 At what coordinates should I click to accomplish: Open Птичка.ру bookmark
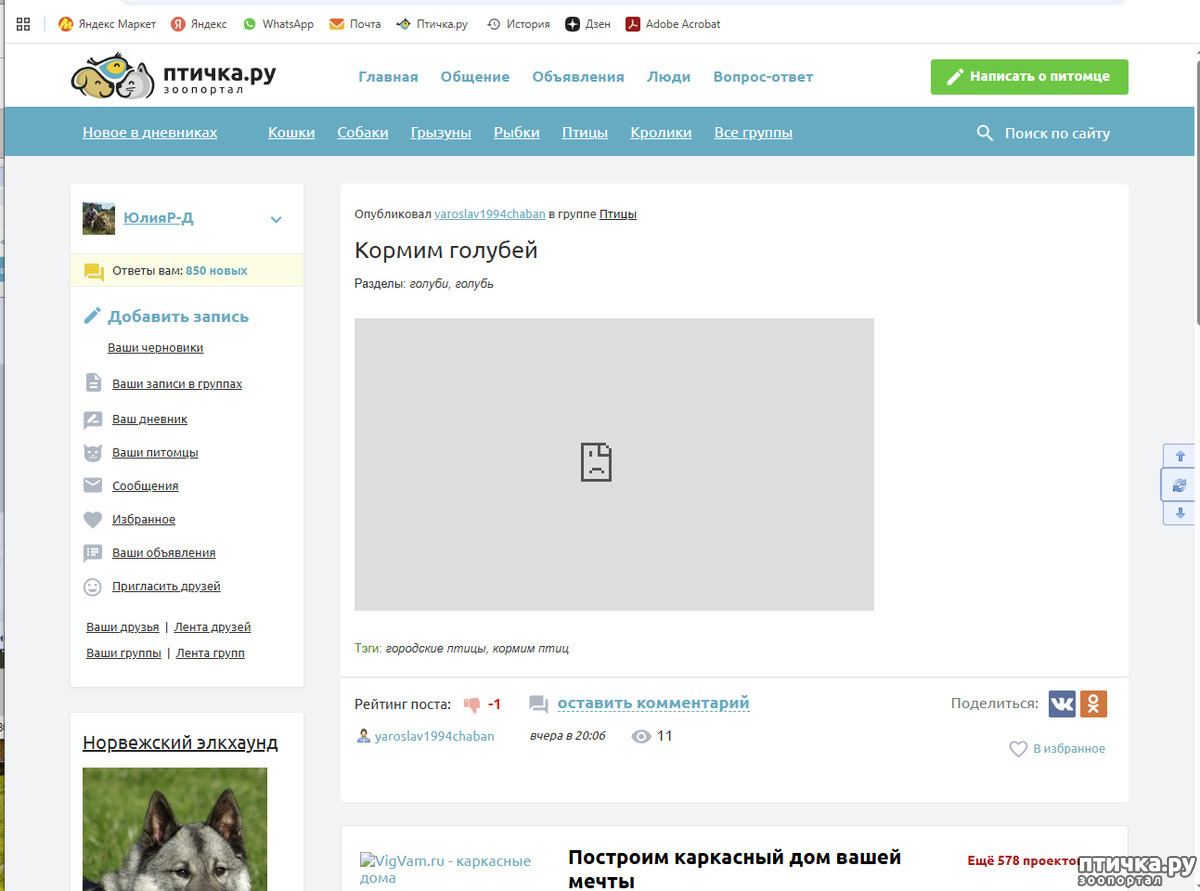point(432,24)
